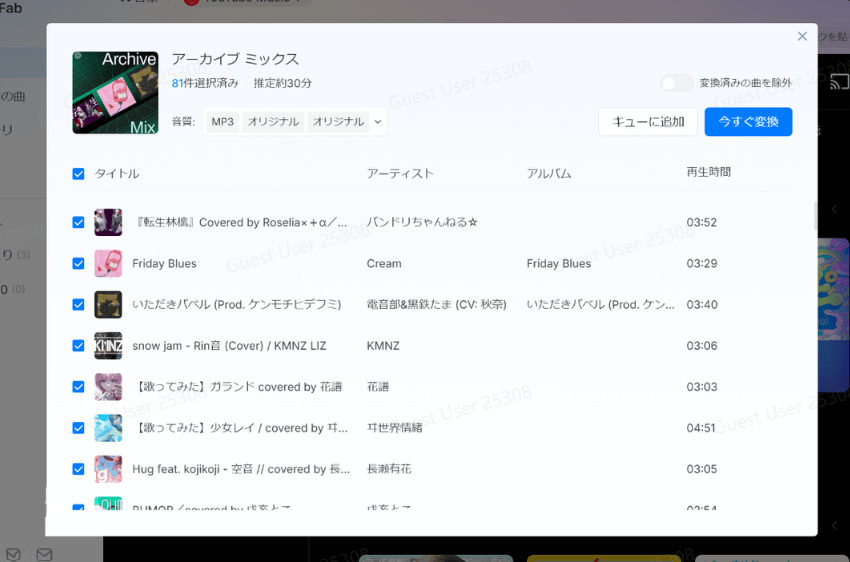Click the 転生林檎 song cover icon

(x=108, y=222)
